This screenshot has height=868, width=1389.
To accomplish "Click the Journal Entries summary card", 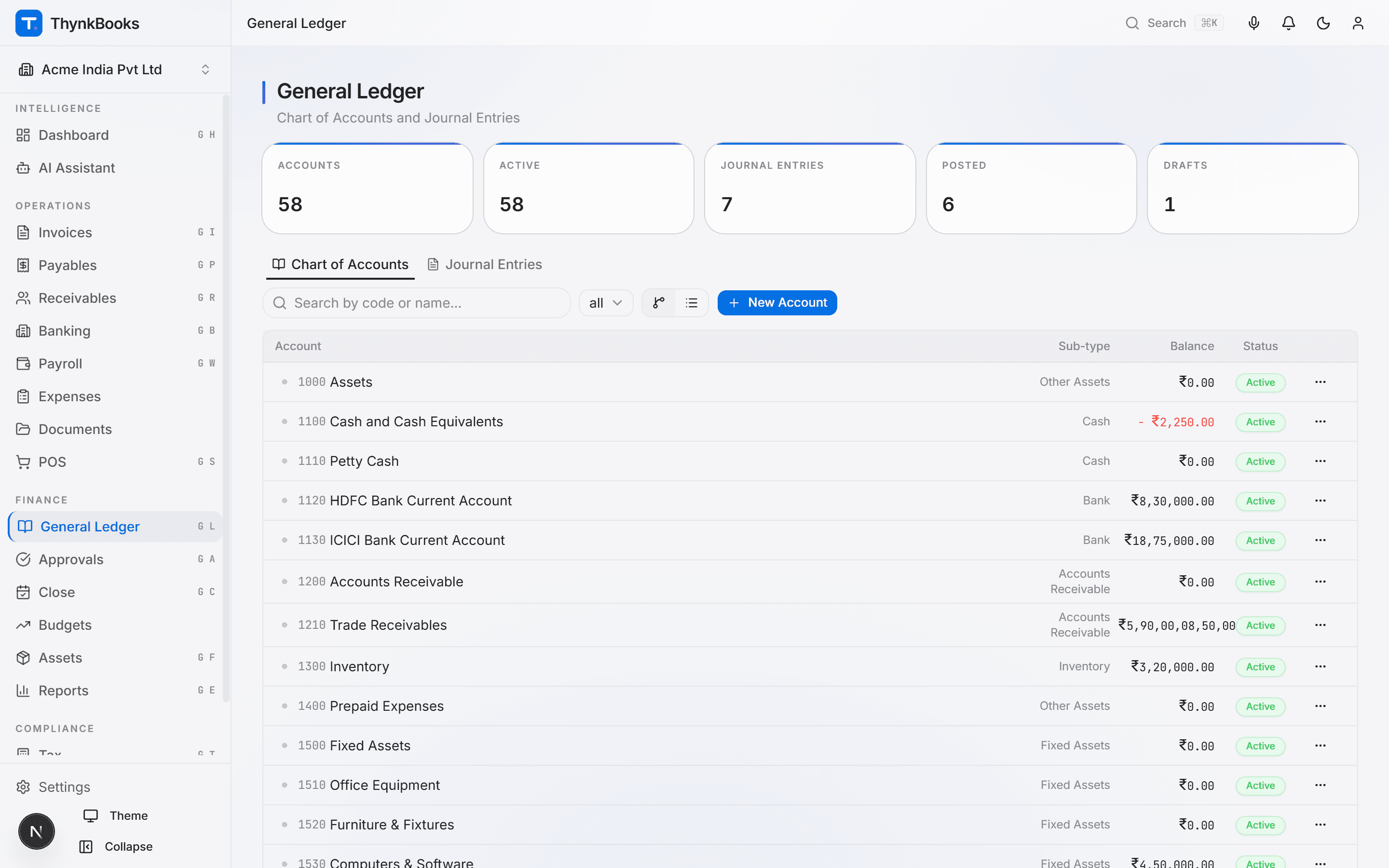I will pos(810,188).
